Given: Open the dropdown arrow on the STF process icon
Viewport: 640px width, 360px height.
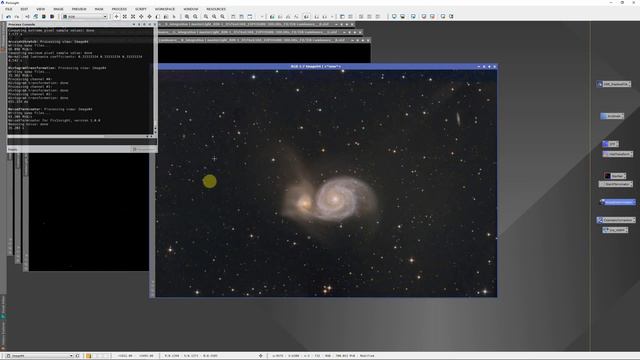Looking at the screenshot, I should click(x=616, y=144).
